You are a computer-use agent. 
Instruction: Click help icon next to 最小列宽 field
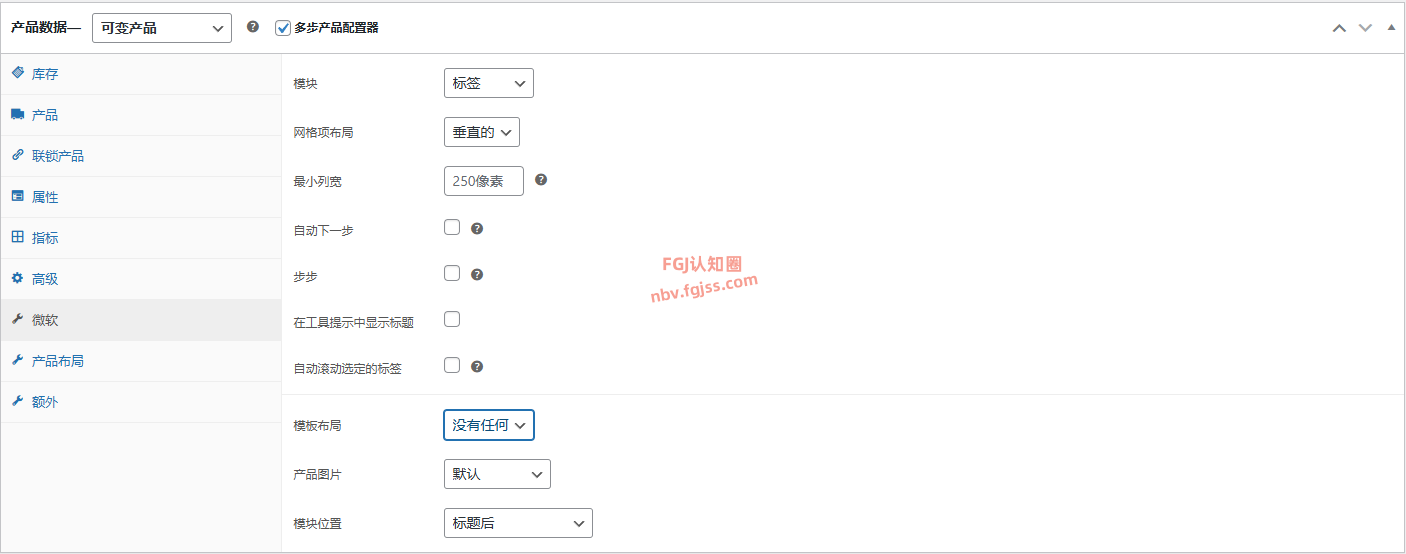541,180
